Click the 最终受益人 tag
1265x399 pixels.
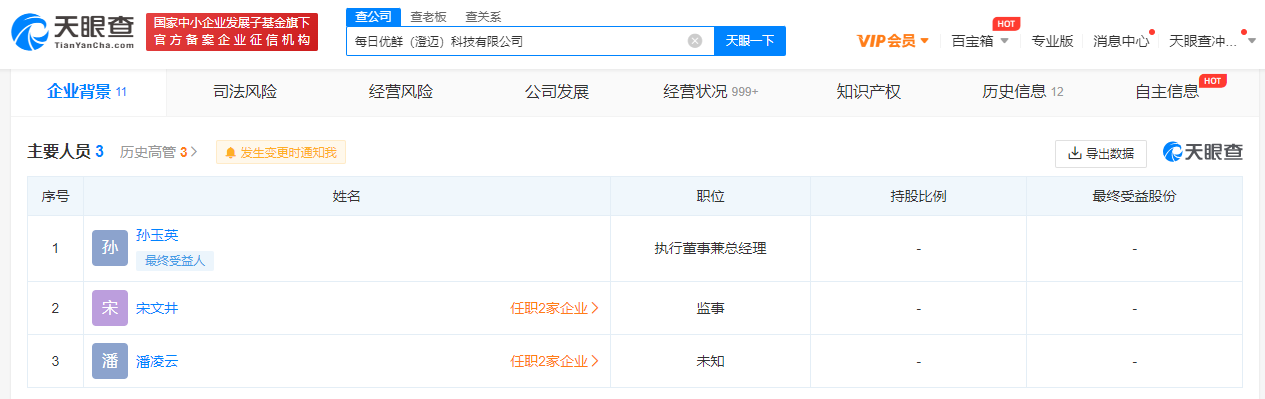(175, 261)
